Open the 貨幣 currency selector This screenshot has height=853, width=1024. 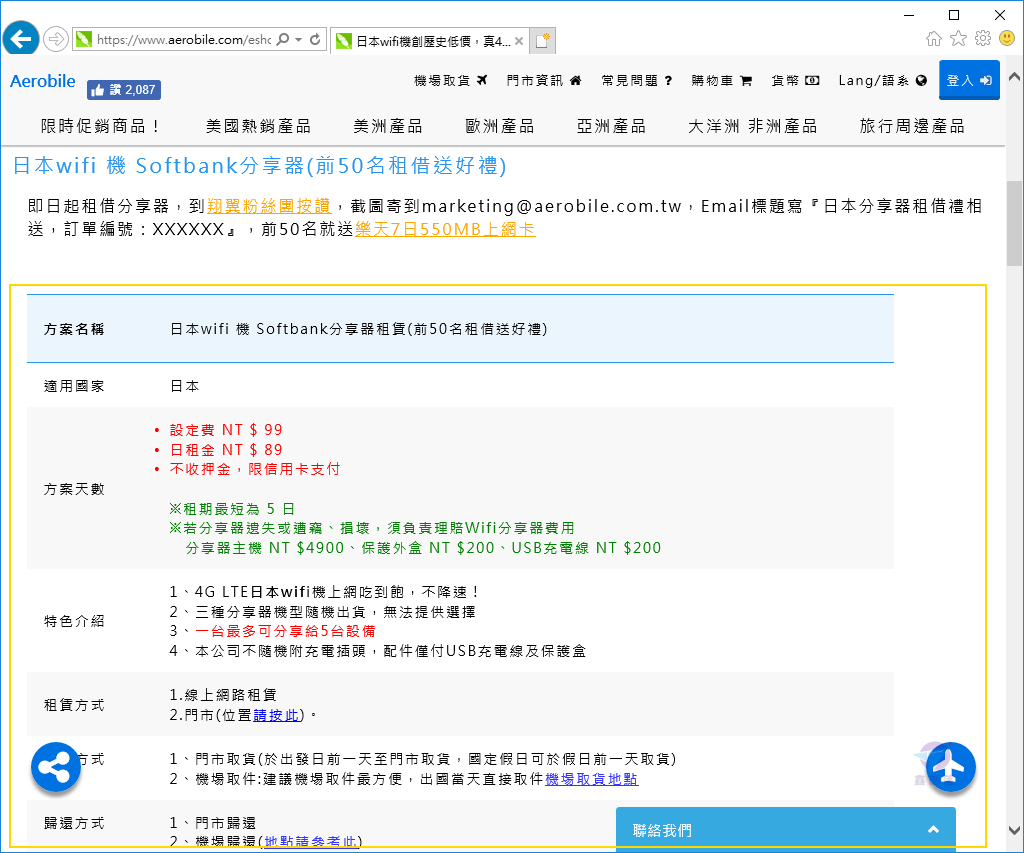(x=795, y=80)
